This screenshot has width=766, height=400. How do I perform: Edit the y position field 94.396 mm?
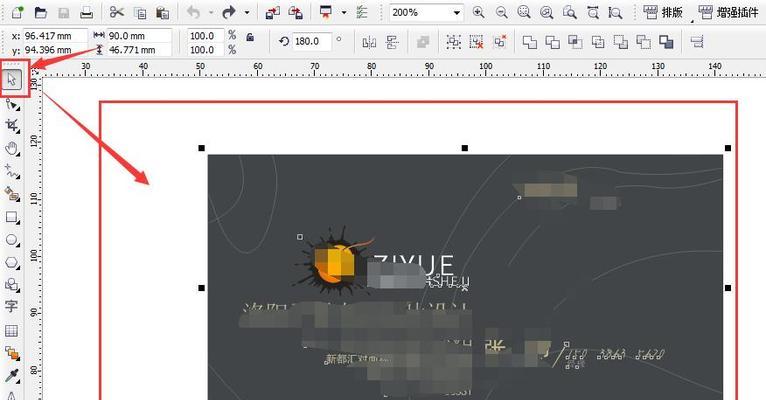55,50
